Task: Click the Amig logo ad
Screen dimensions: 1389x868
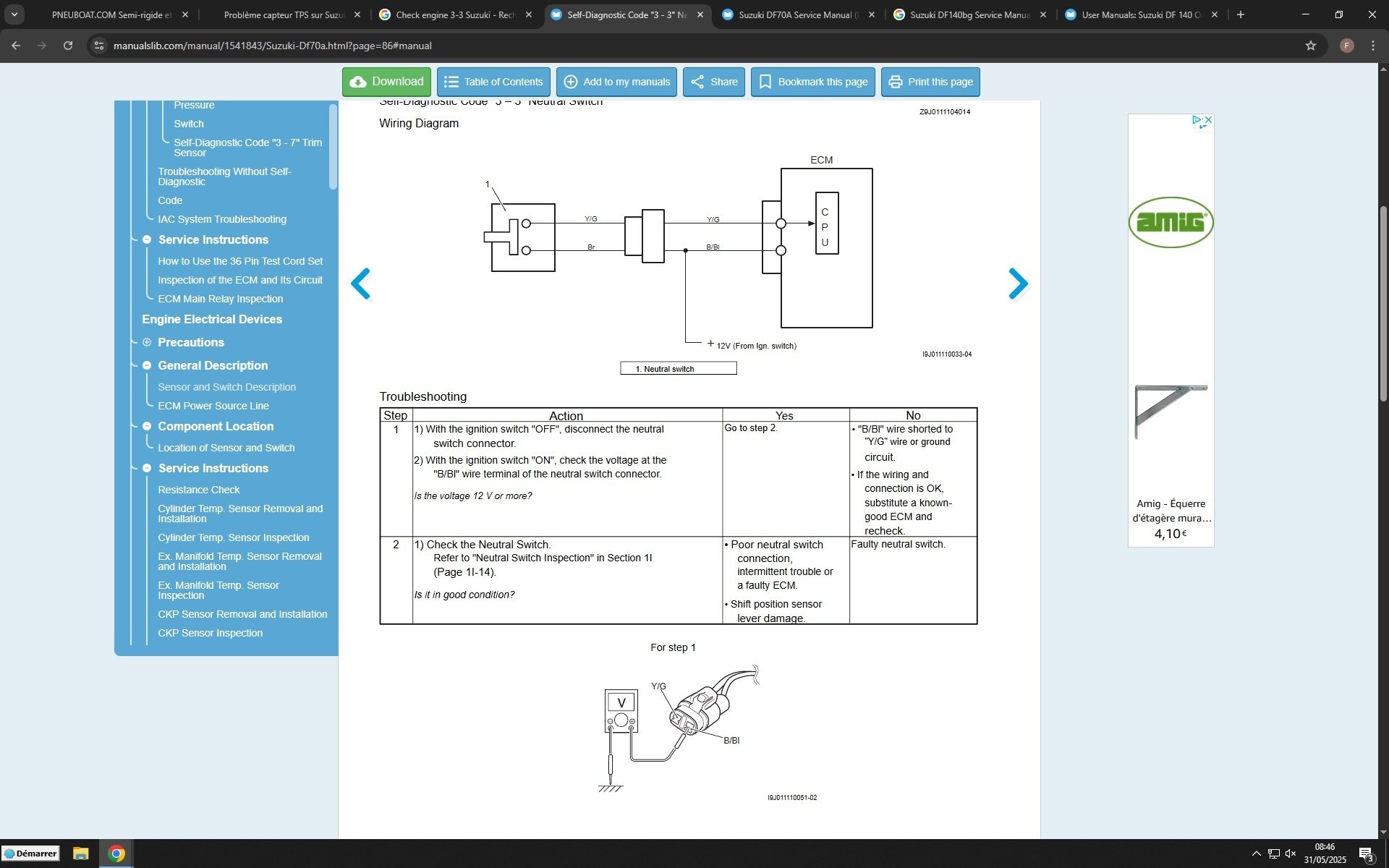Action: click(1171, 222)
